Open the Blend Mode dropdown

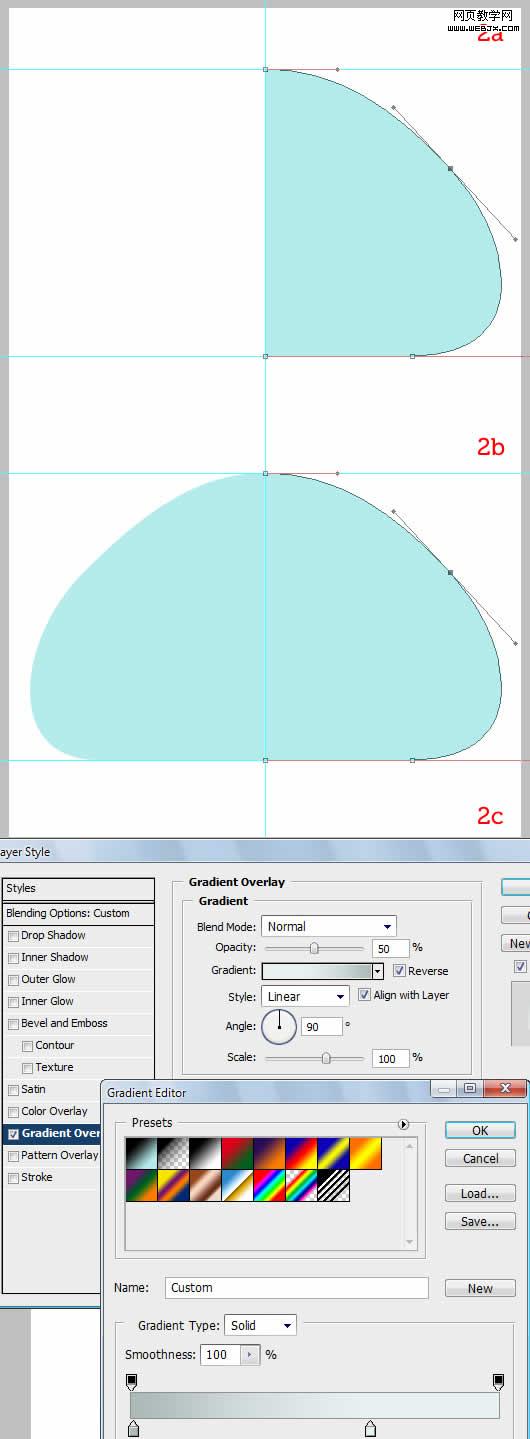point(329,927)
